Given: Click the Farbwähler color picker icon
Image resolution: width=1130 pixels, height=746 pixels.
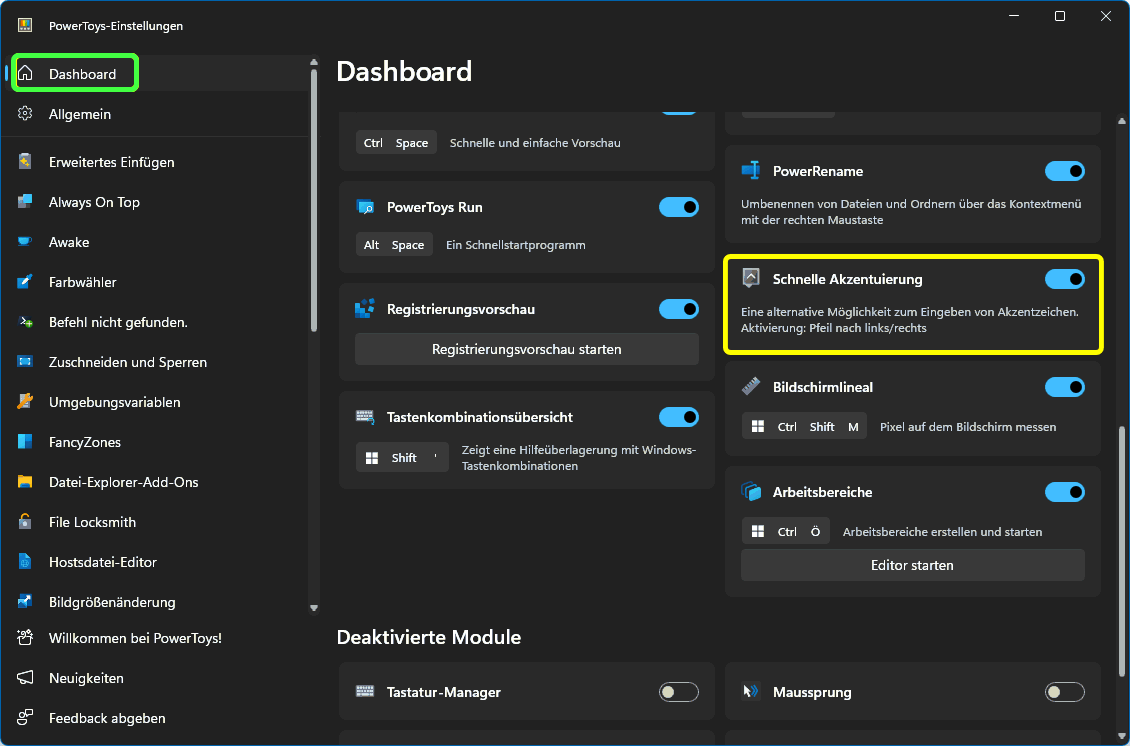Looking at the screenshot, I should click(26, 282).
